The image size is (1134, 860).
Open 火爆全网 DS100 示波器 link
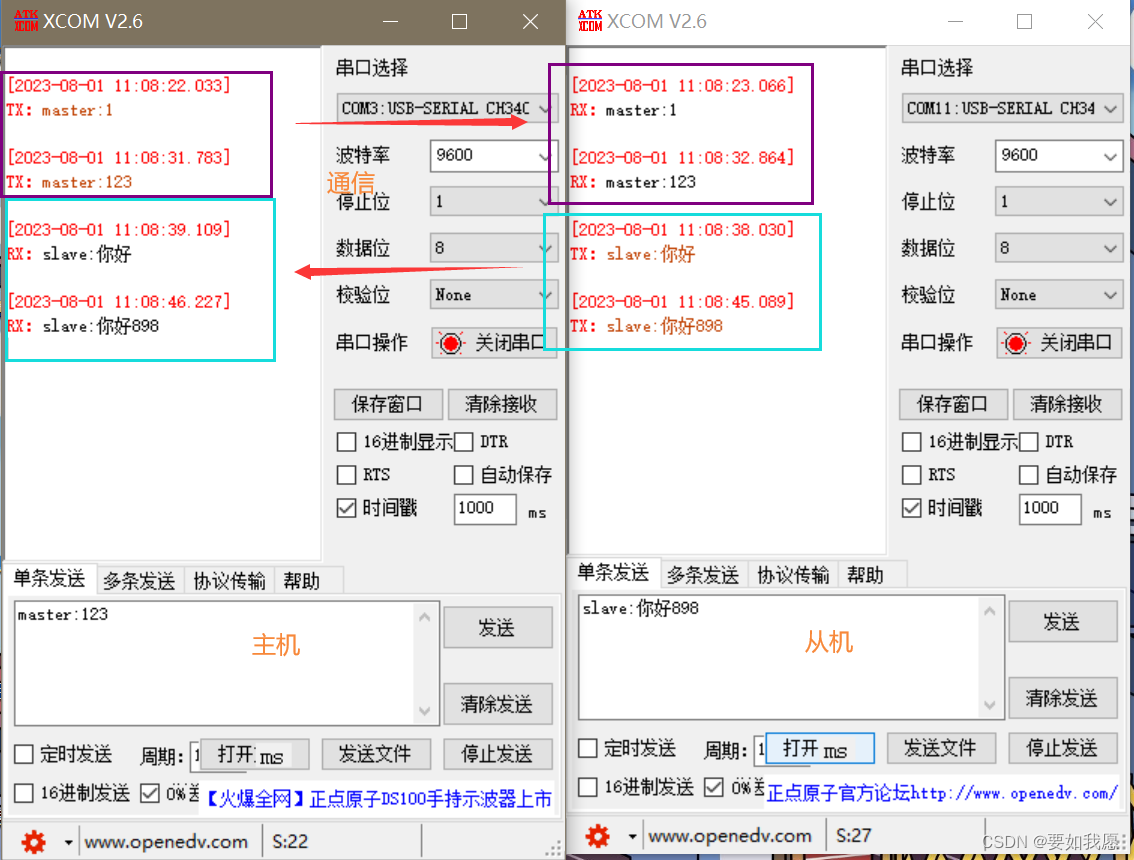click(x=379, y=799)
